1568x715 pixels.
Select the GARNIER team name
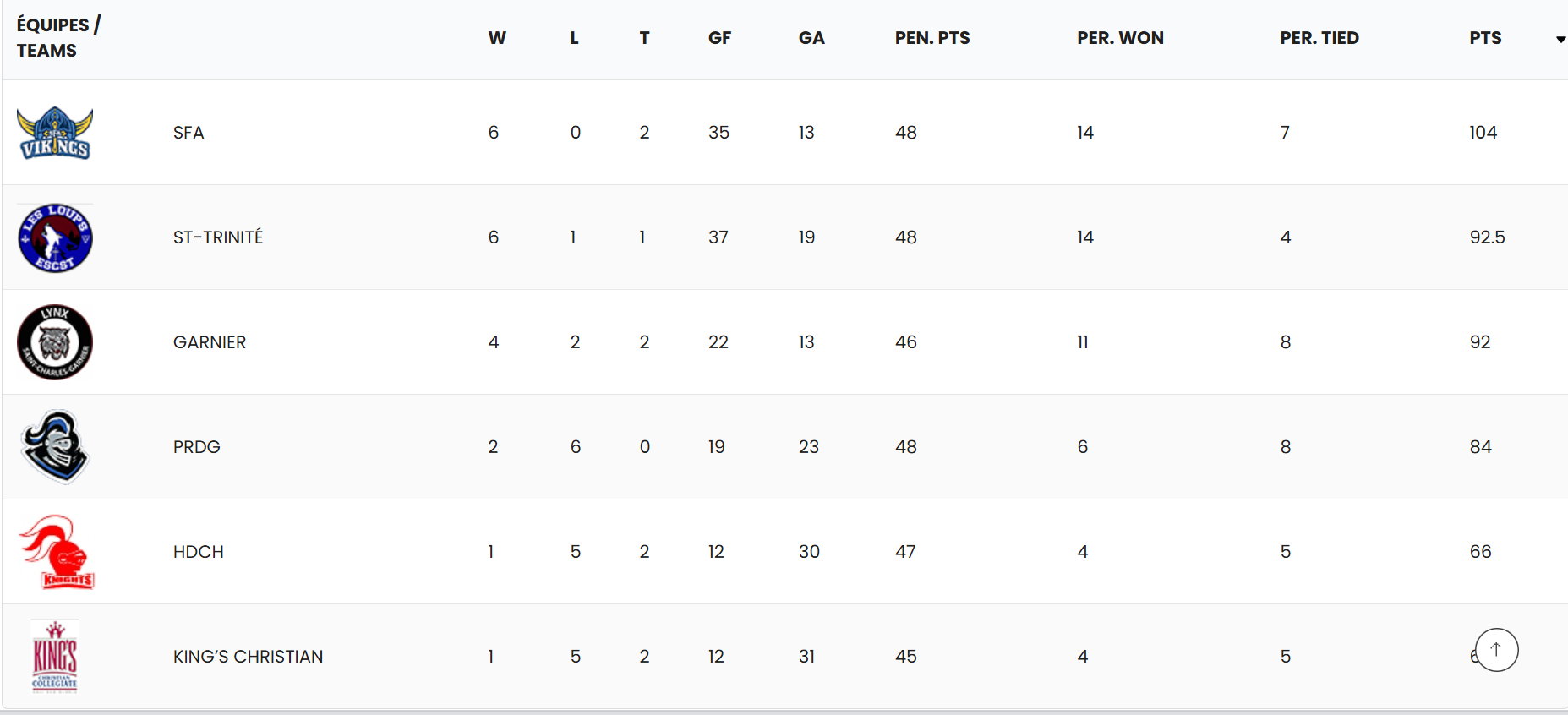click(210, 342)
